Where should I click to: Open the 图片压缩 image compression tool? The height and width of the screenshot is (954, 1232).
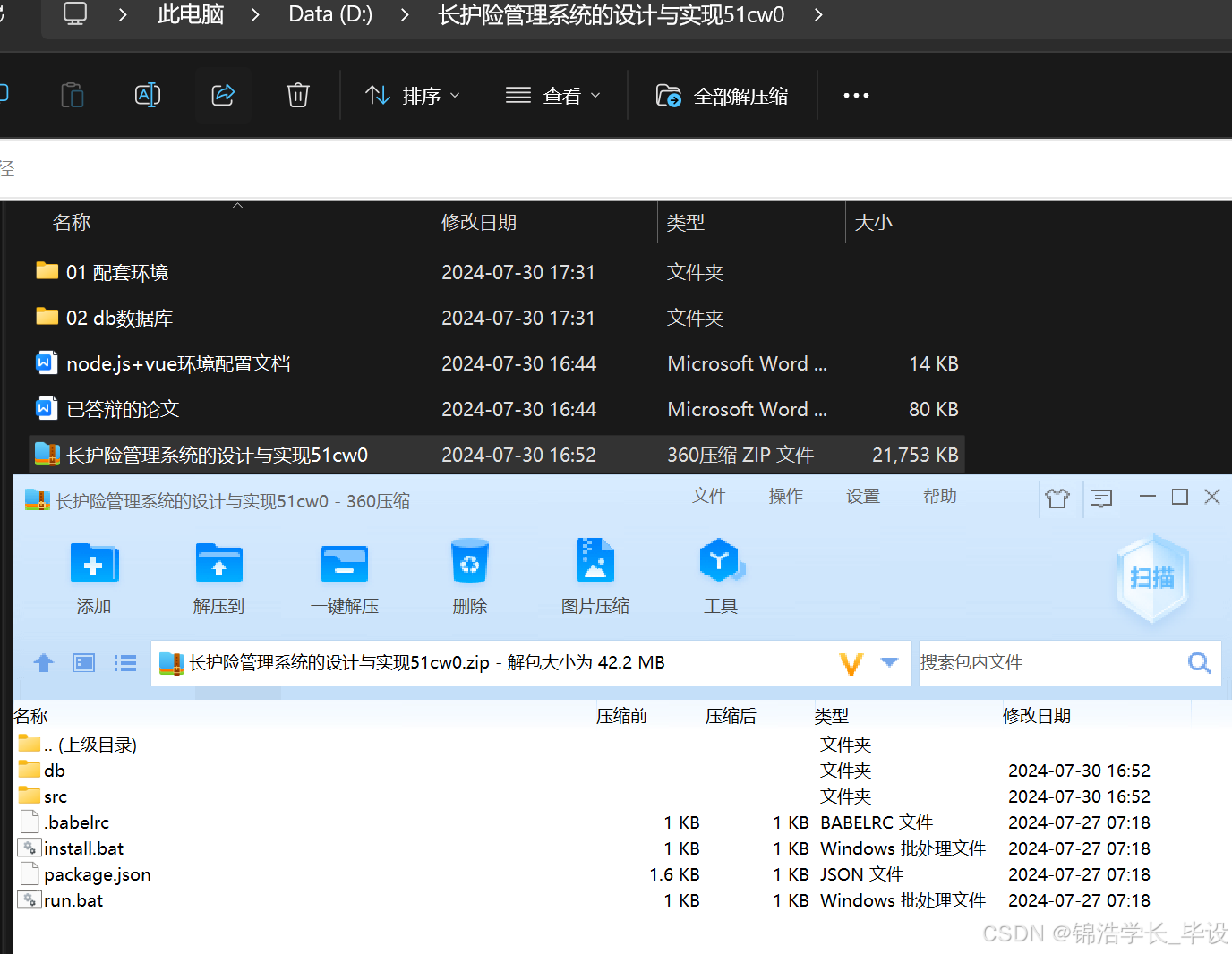(595, 573)
